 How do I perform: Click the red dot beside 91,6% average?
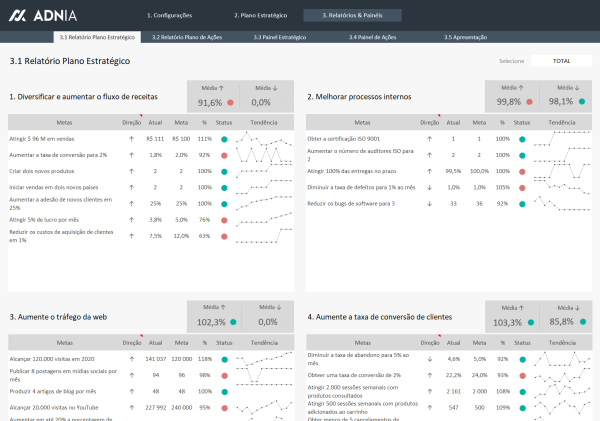[x=230, y=102]
